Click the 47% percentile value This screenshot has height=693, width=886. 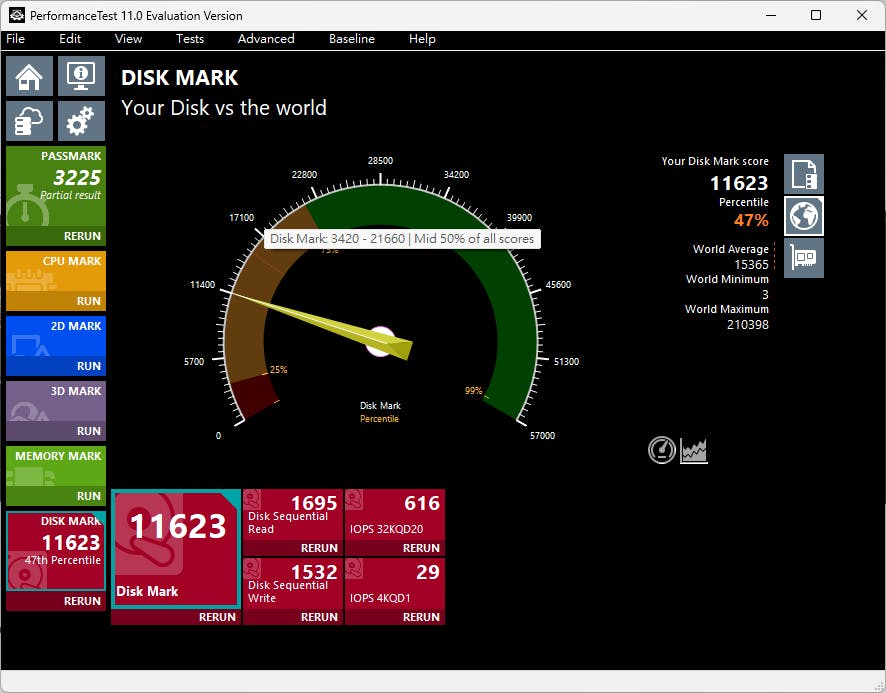(751, 220)
